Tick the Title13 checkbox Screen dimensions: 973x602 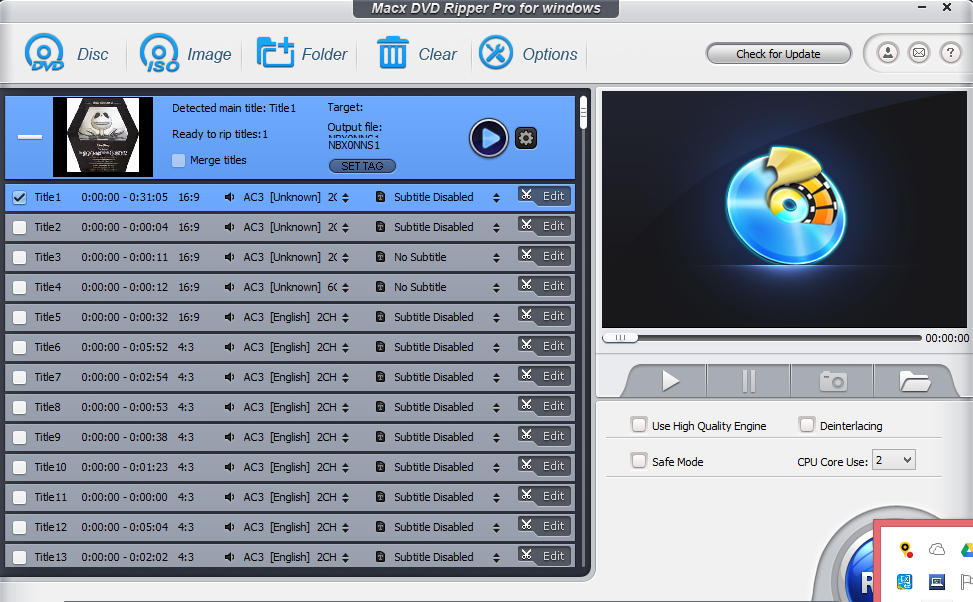tap(20, 557)
